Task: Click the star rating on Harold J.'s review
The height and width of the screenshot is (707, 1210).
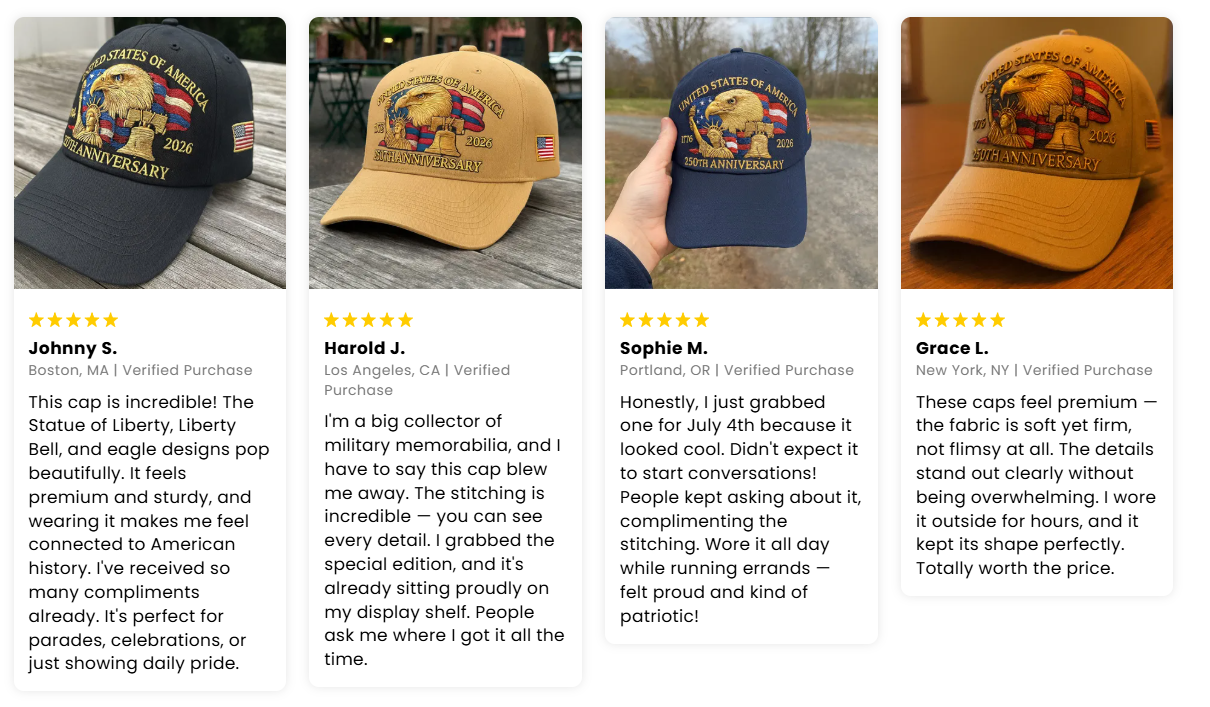Action: pos(369,320)
